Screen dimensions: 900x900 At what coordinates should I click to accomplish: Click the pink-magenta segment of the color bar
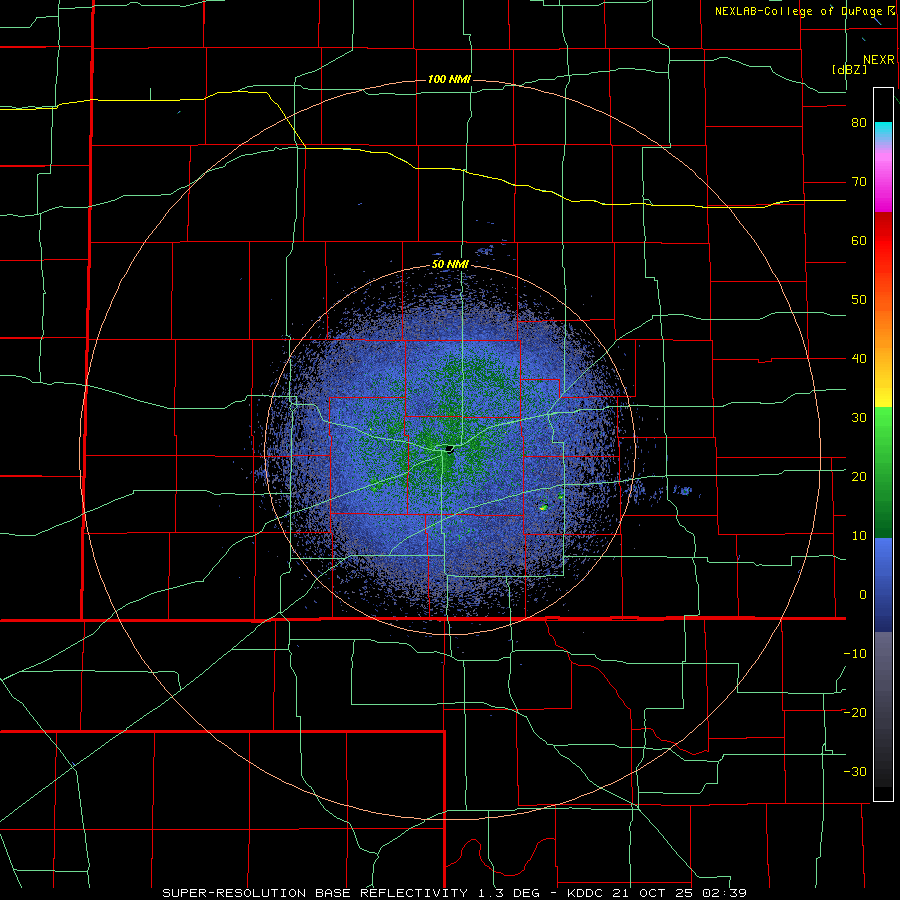pyautogui.click(x=883, y=178)
